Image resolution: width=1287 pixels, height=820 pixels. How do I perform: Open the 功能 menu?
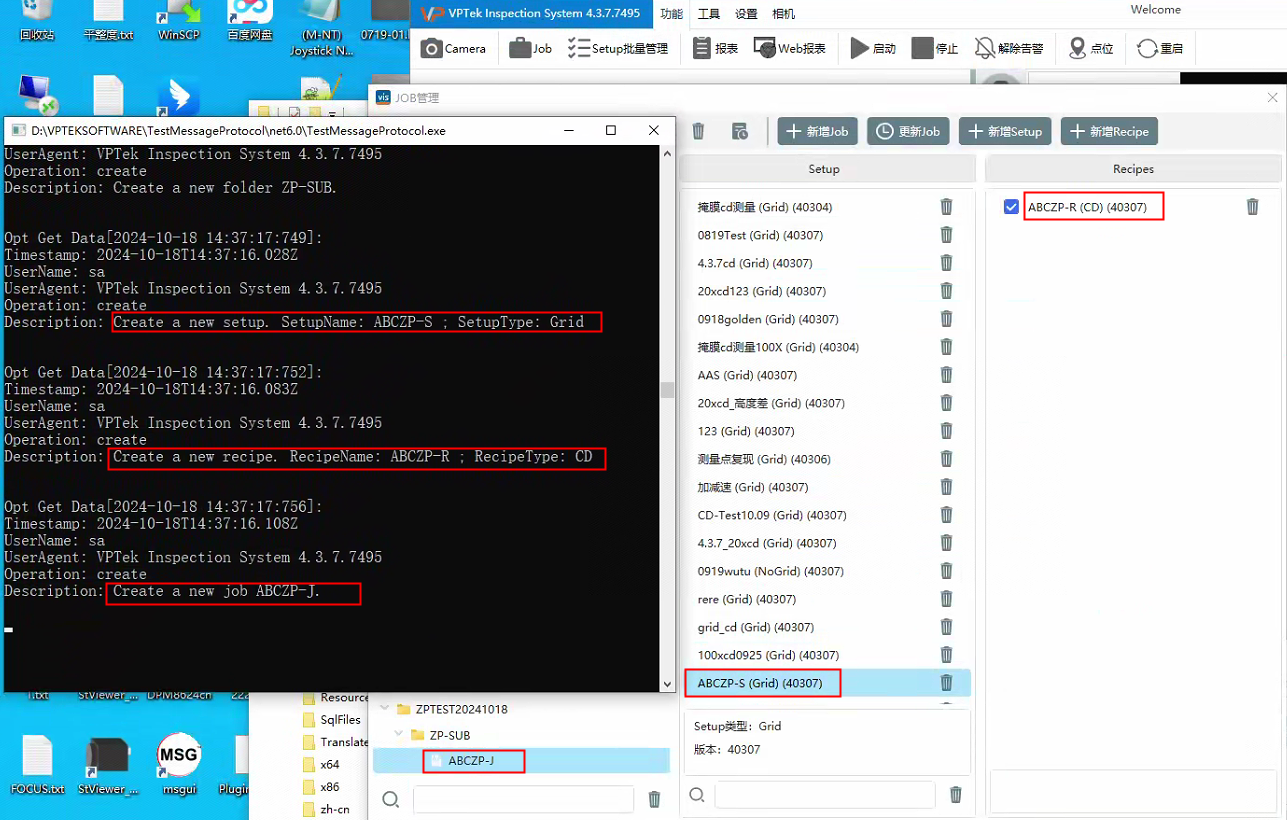671,14
